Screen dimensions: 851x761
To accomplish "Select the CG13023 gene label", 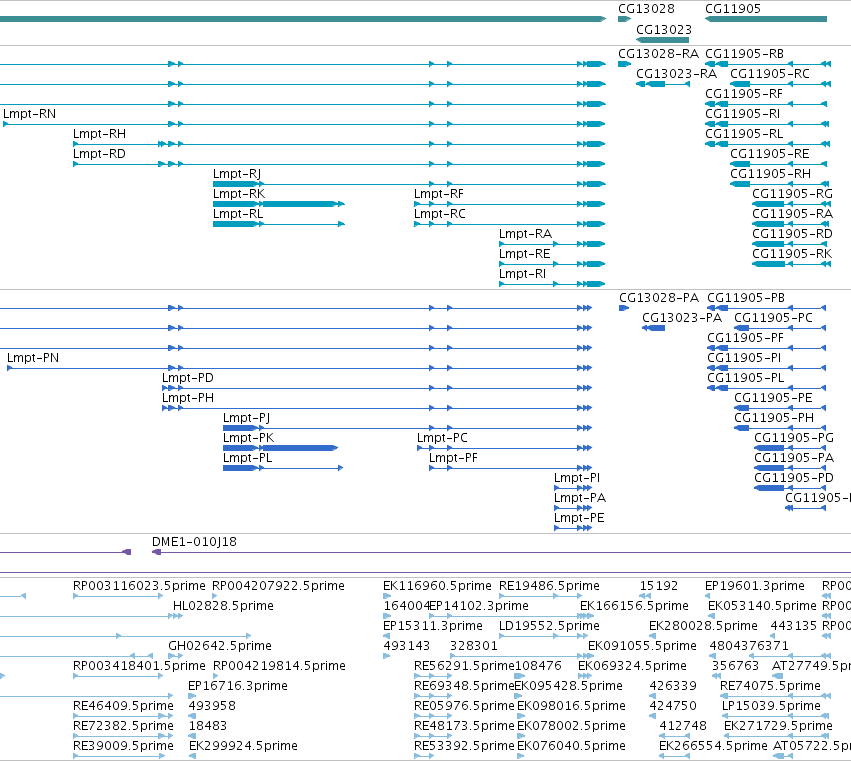I will (x=664, y=30).
